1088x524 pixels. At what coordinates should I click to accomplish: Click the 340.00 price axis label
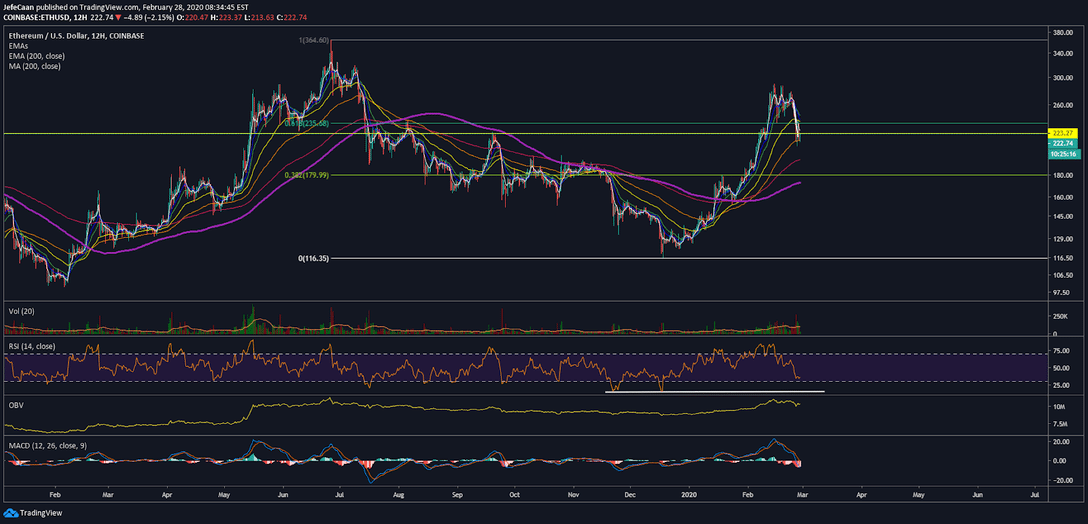click(1064, 53)
